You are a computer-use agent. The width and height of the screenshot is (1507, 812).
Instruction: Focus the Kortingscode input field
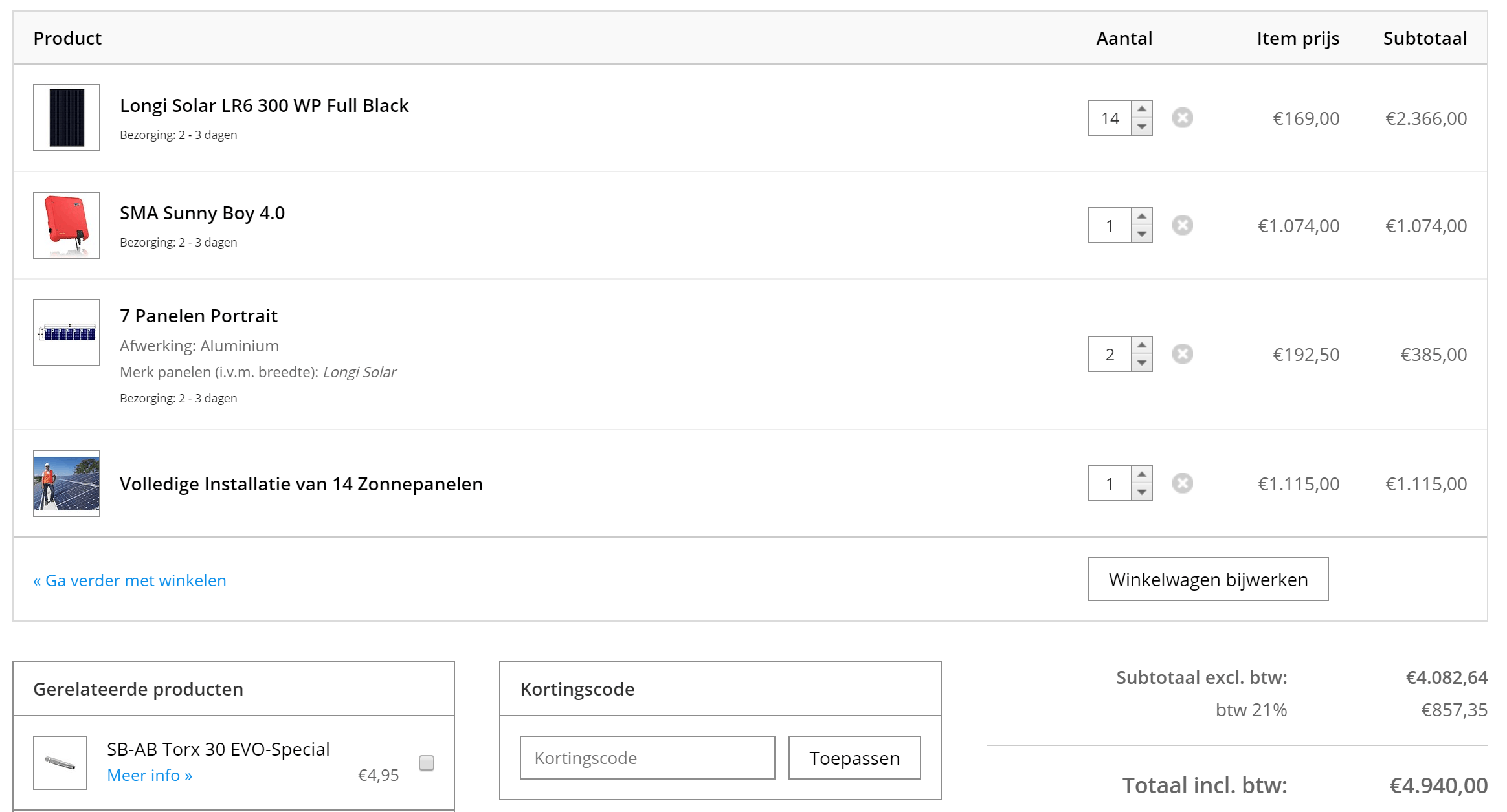[647, 758]
